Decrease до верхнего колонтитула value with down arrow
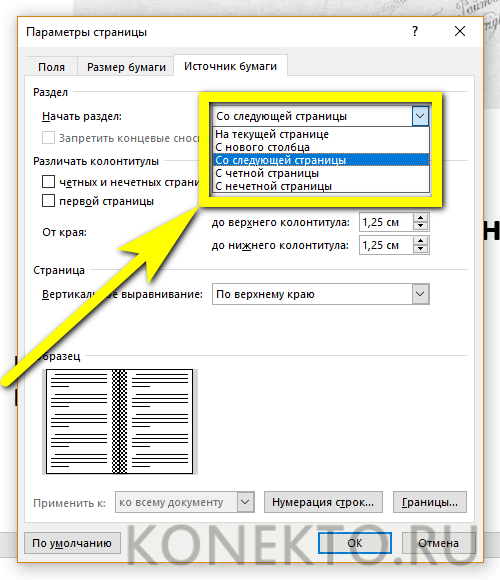 click(x=420, y=226)
